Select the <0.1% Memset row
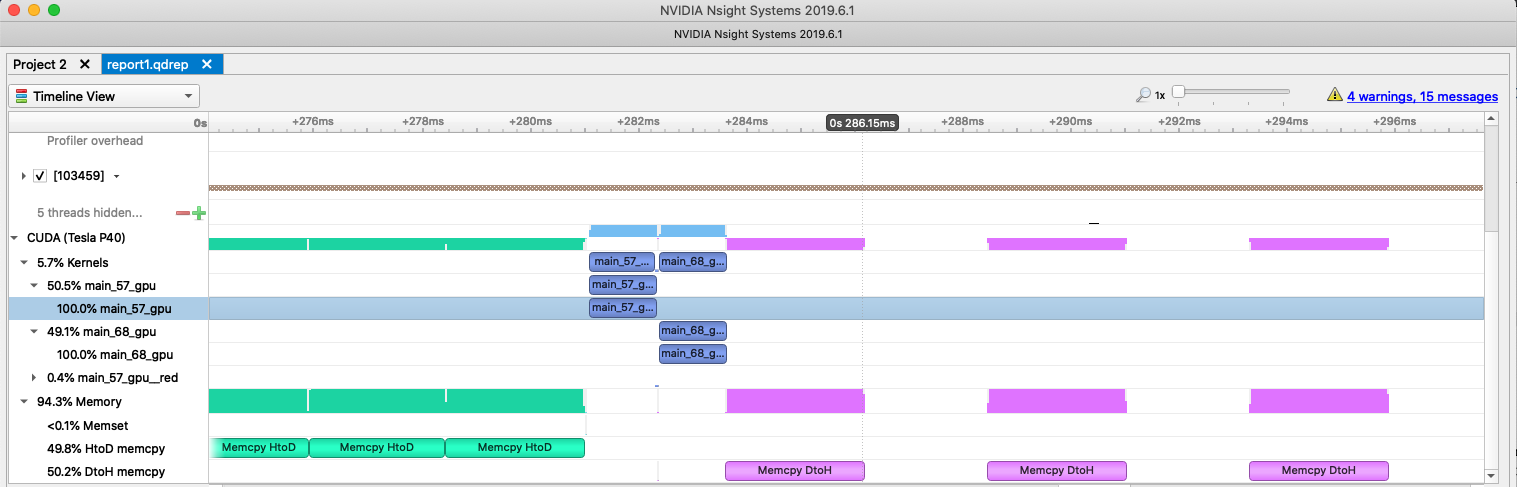This screenshot has height=487, width=1517. (88, 425)
